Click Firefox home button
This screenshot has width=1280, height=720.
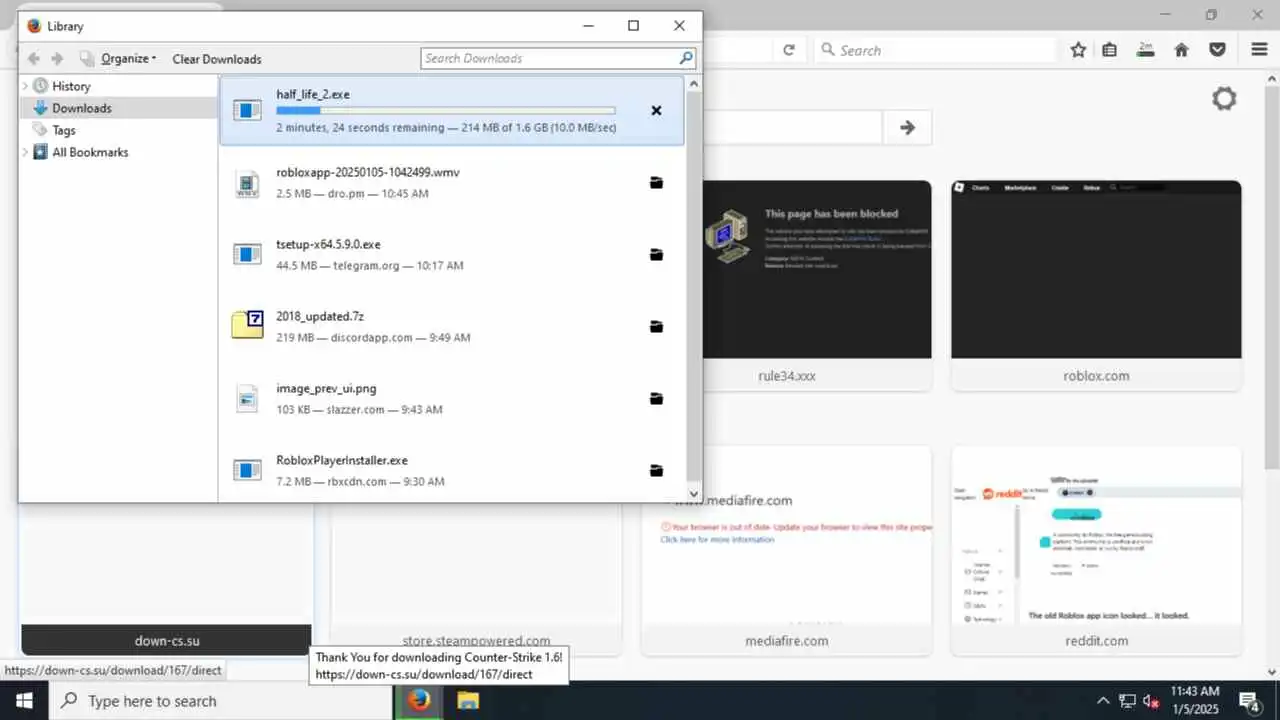[x=1182, y=50]
